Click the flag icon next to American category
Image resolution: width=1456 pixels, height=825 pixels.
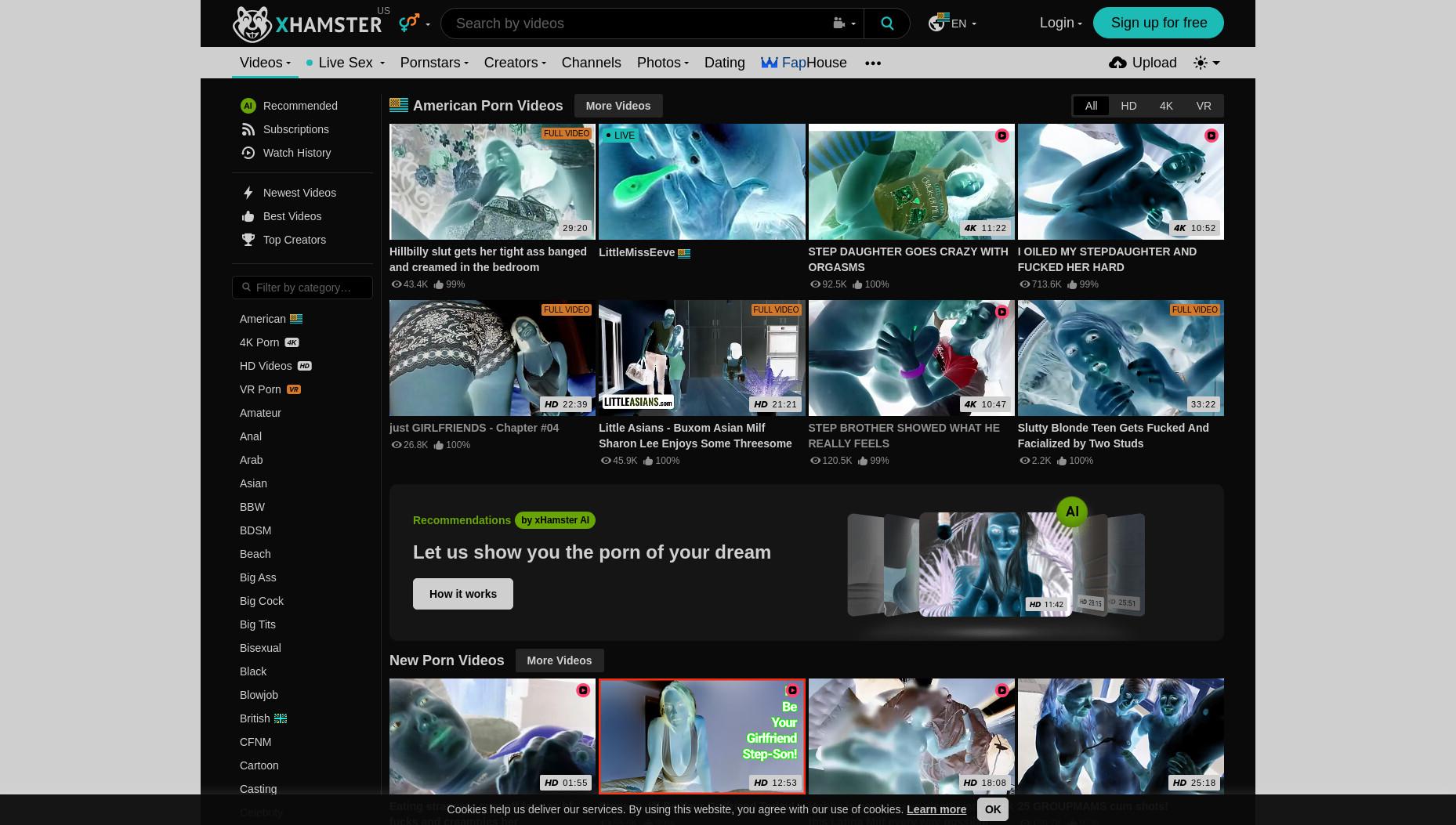click(296, 319)
